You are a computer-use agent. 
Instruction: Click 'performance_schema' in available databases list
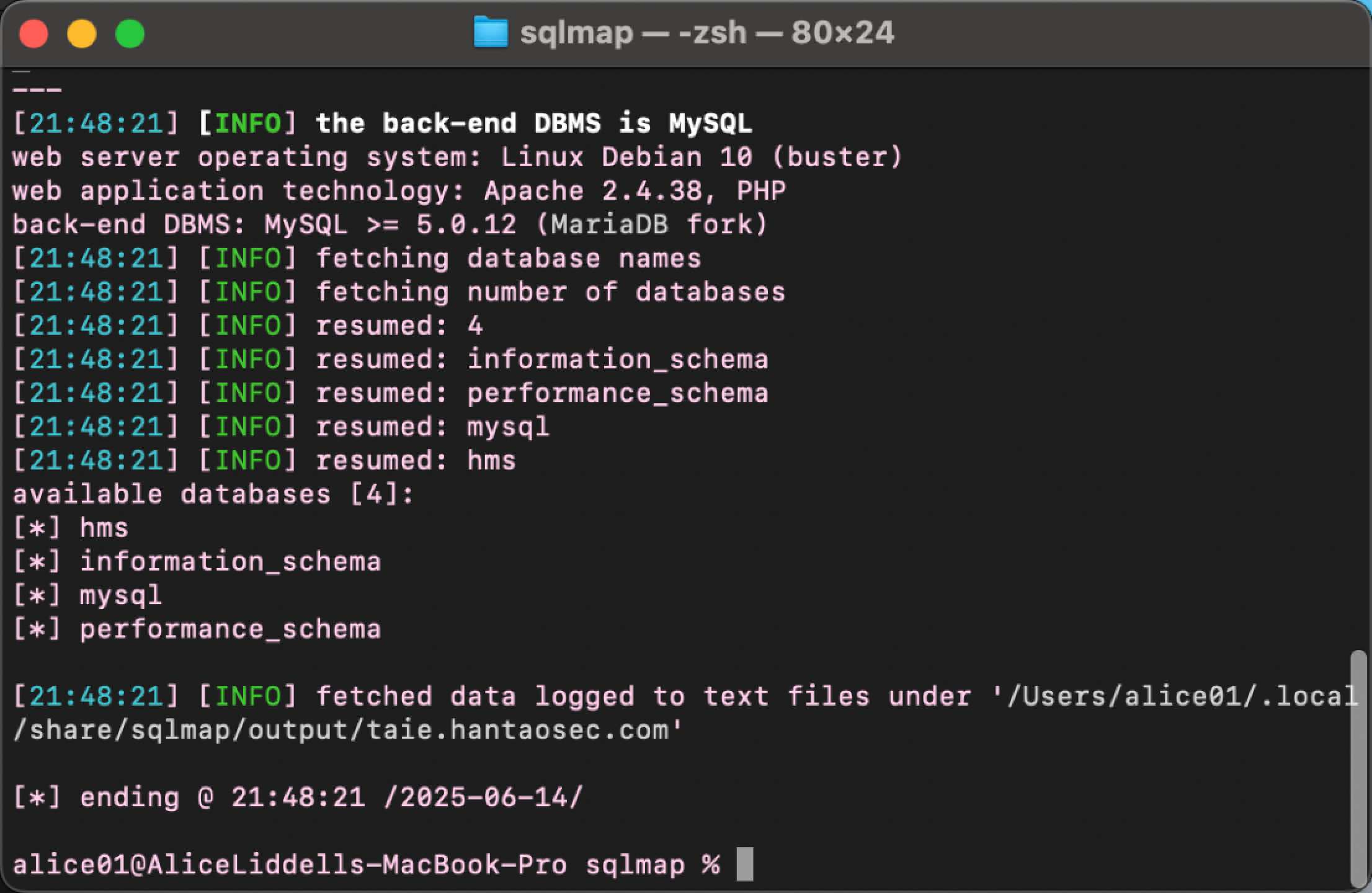230,630
